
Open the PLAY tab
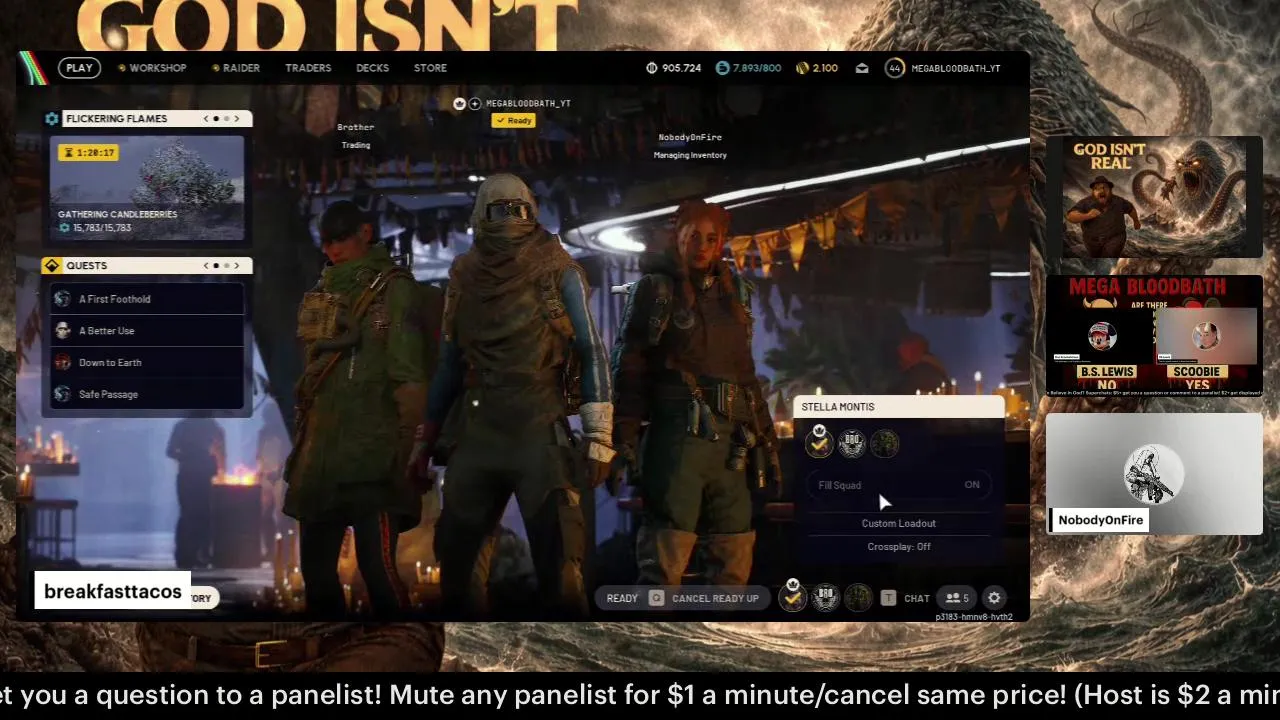(x=79, y=68)
